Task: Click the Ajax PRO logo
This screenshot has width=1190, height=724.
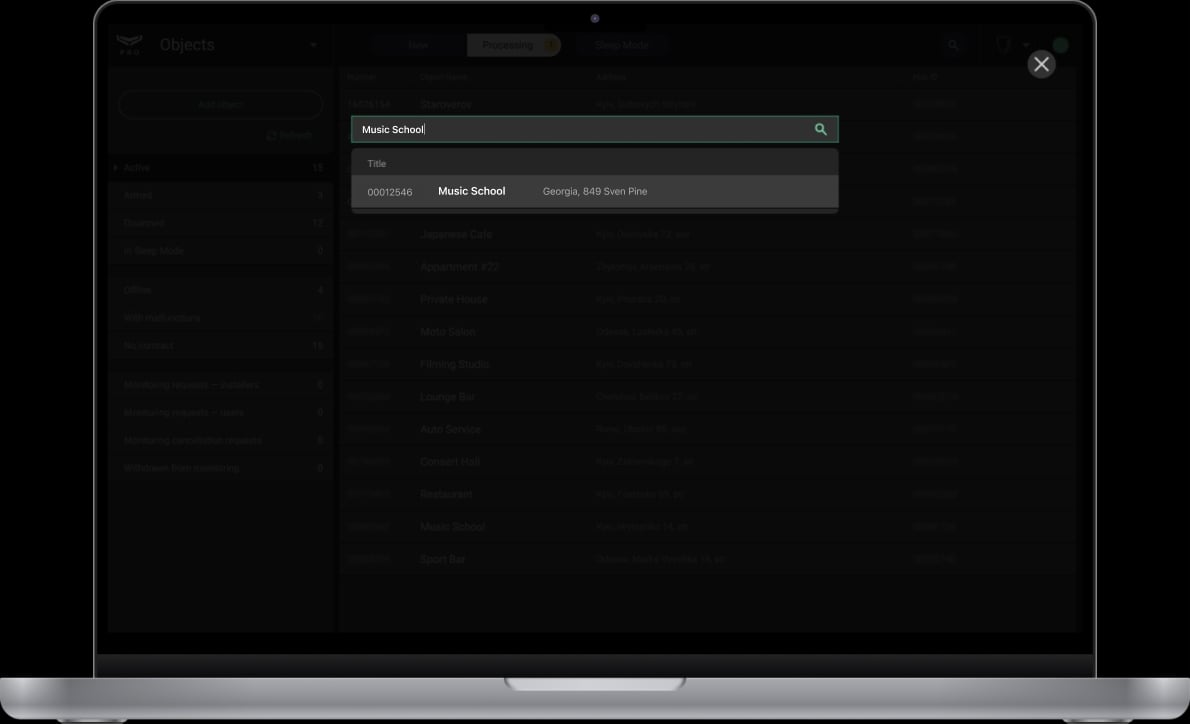Action: [129, 45]
